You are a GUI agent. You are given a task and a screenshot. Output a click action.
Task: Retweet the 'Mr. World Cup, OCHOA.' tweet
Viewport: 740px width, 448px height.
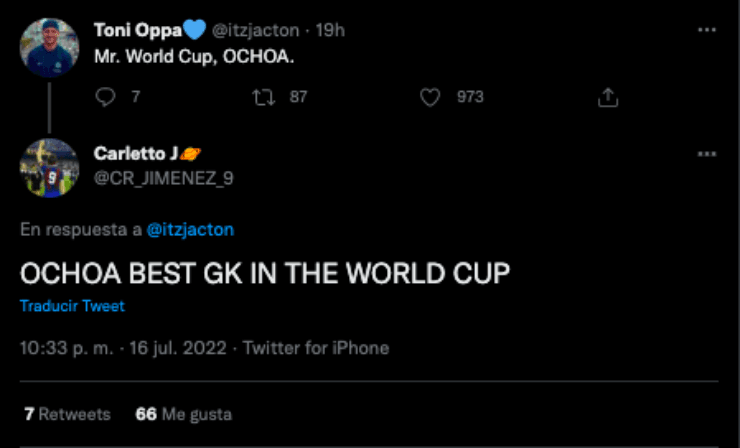[x=264, y=97]
